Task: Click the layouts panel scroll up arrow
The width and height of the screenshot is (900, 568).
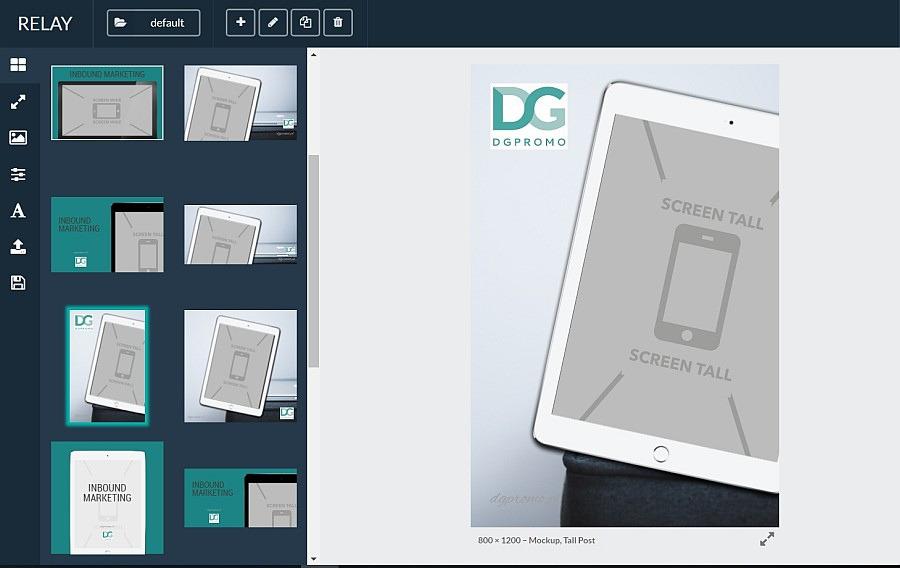Action: pyautogui.click(x=313, y=55)
